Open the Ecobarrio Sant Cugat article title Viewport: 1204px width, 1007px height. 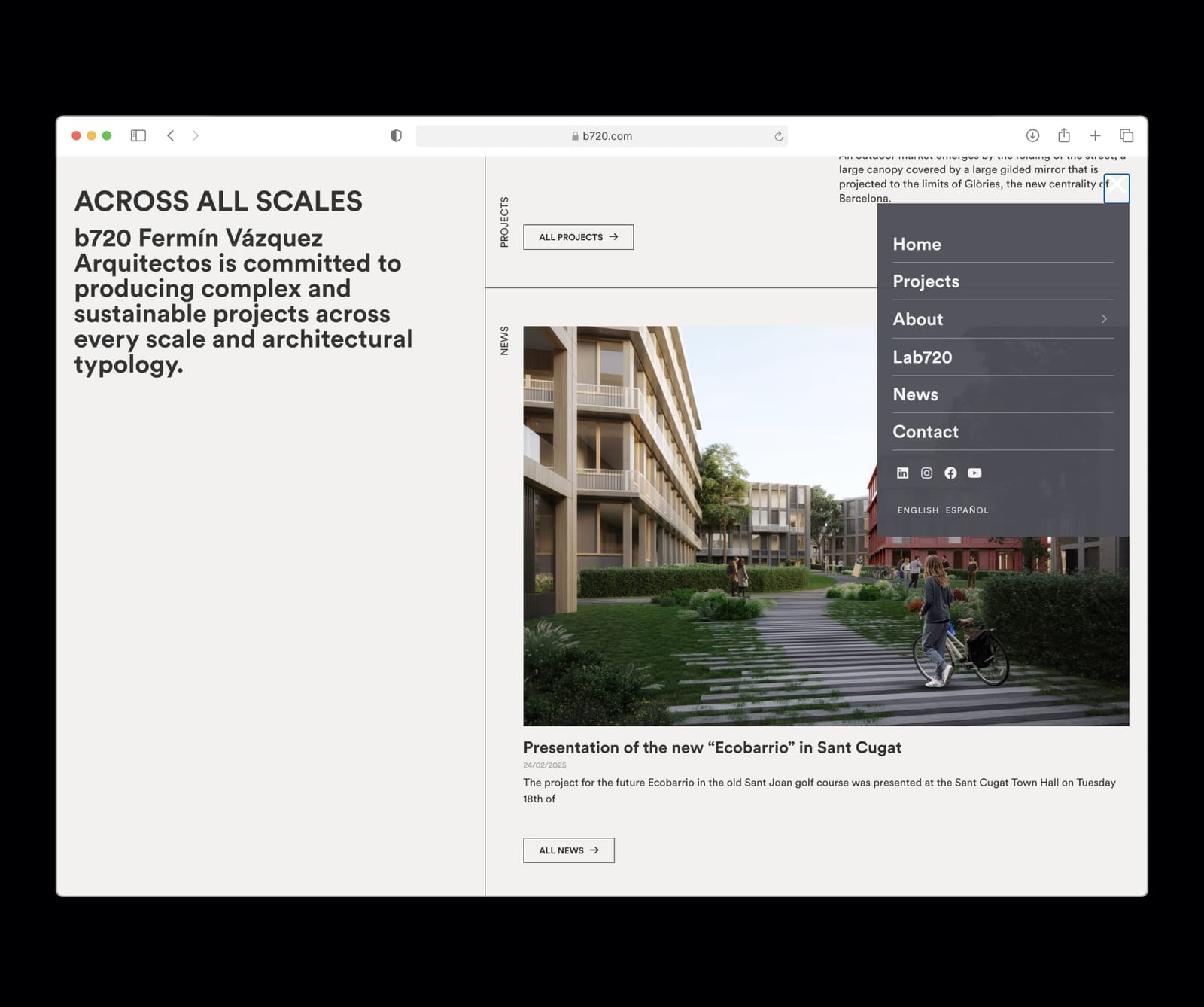coord(712,747)
